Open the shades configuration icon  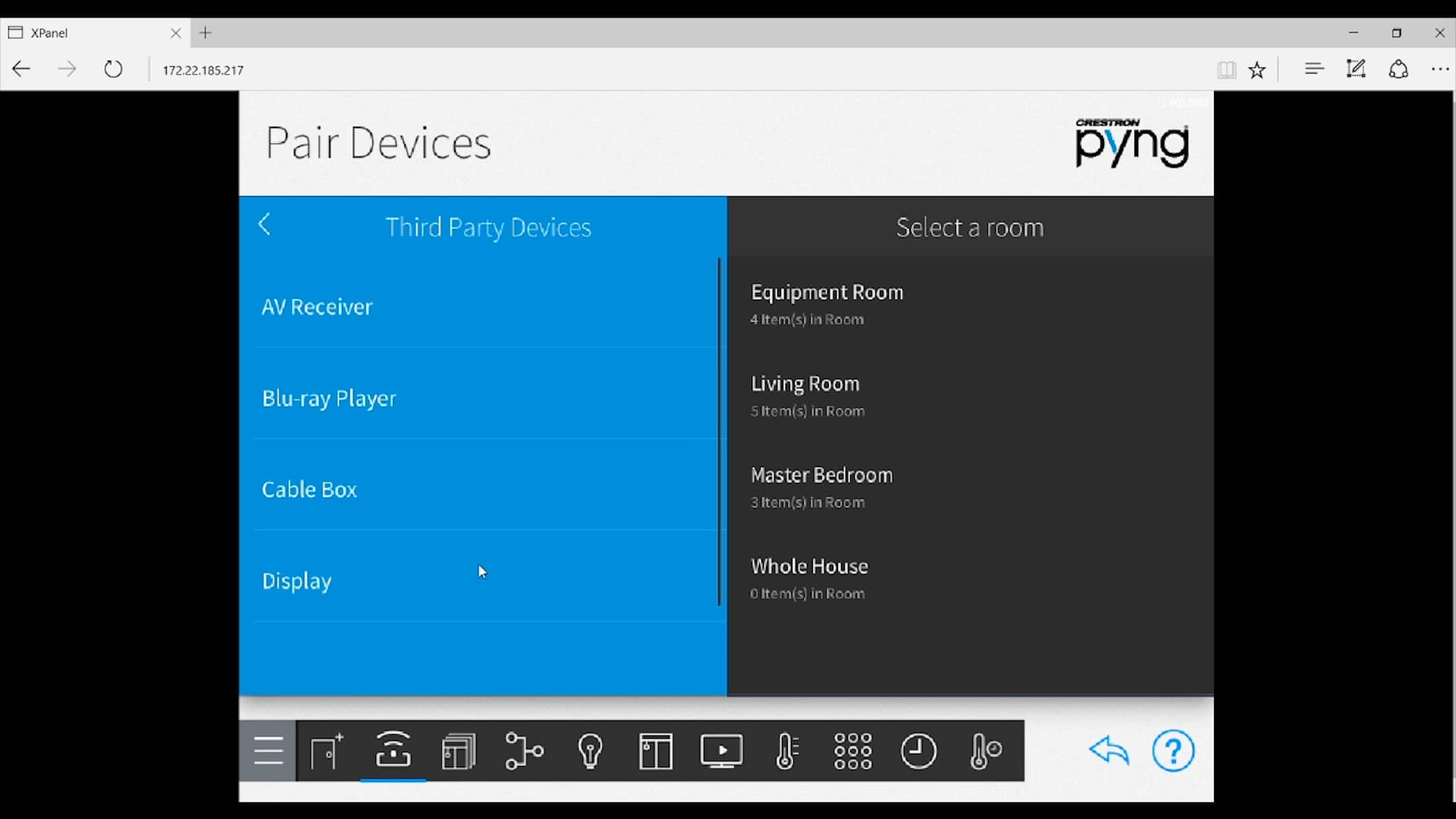pyautogui.click(x=656, y=751)
